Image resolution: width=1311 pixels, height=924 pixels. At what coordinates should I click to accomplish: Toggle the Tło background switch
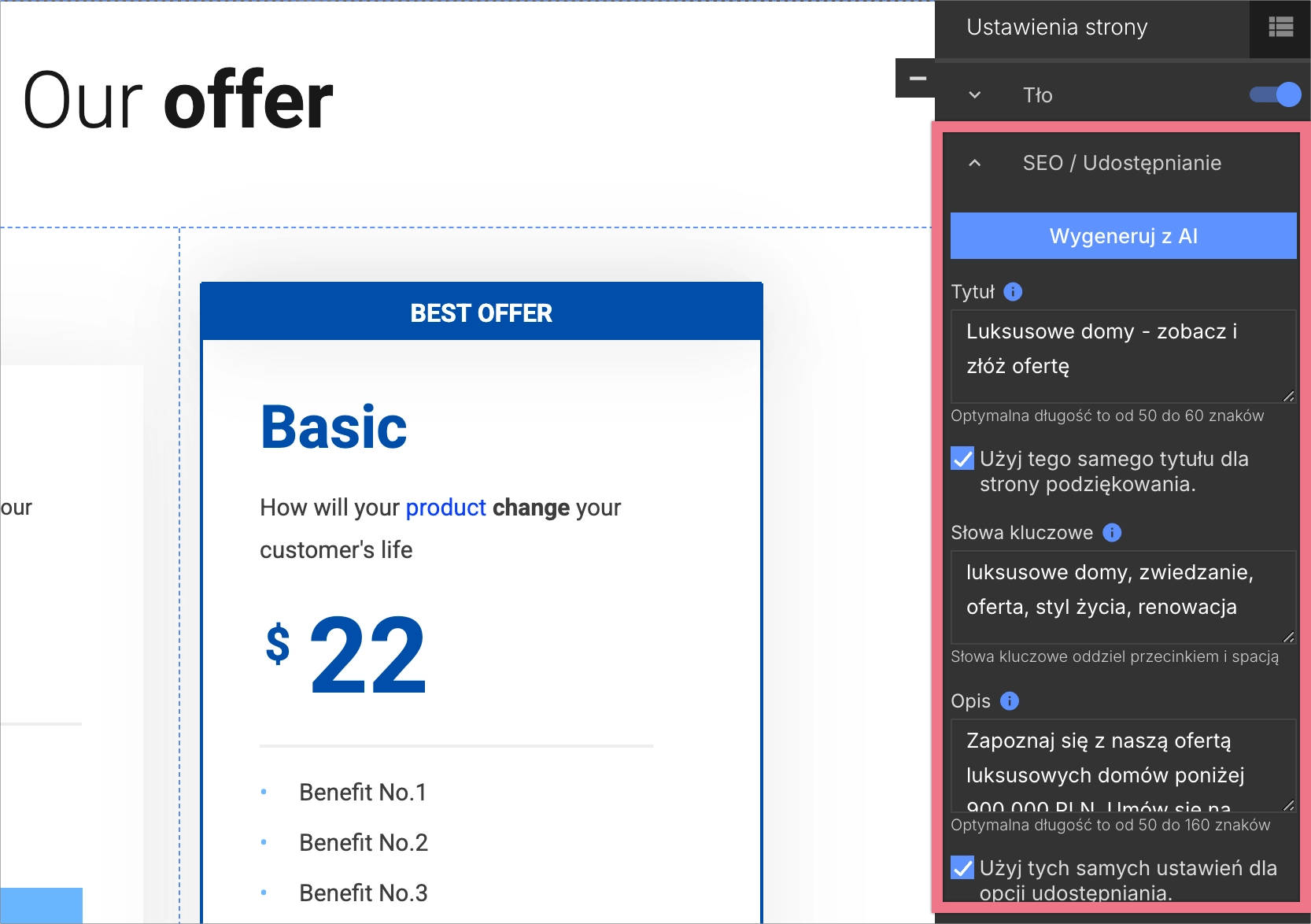point(1275,95)
